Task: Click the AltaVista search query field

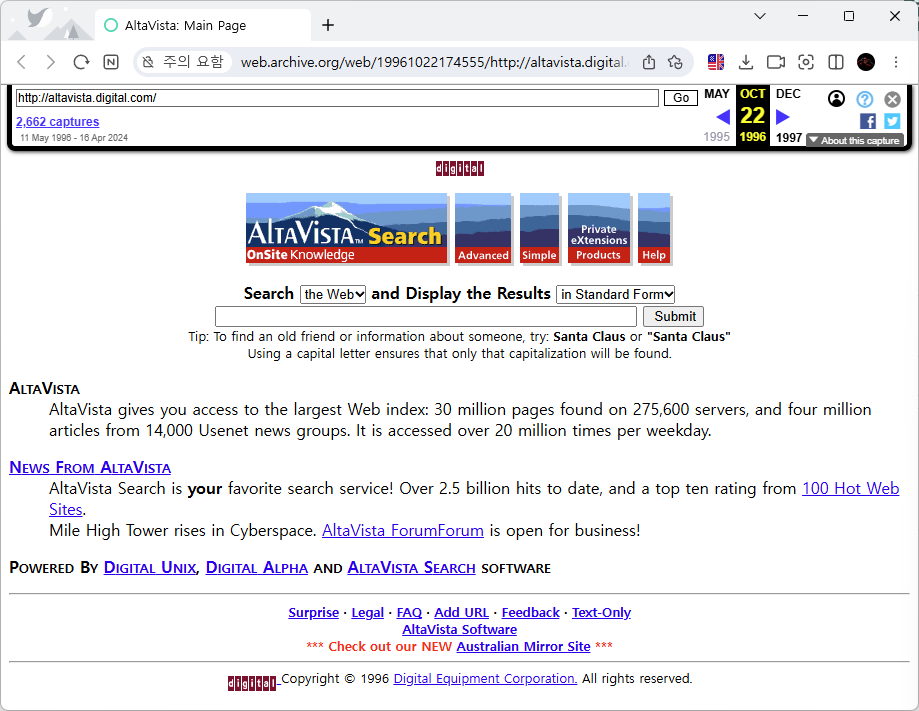Action: (426, 317)
